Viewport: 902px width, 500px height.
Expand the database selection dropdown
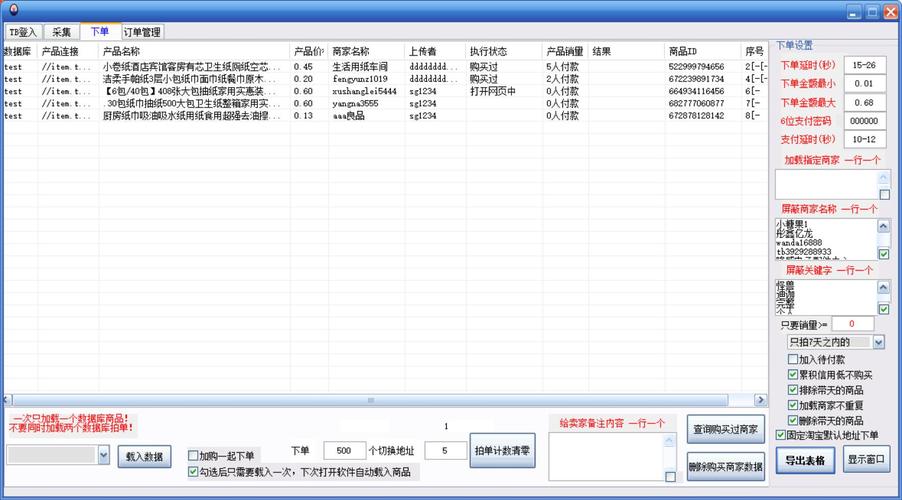point(104,455)
